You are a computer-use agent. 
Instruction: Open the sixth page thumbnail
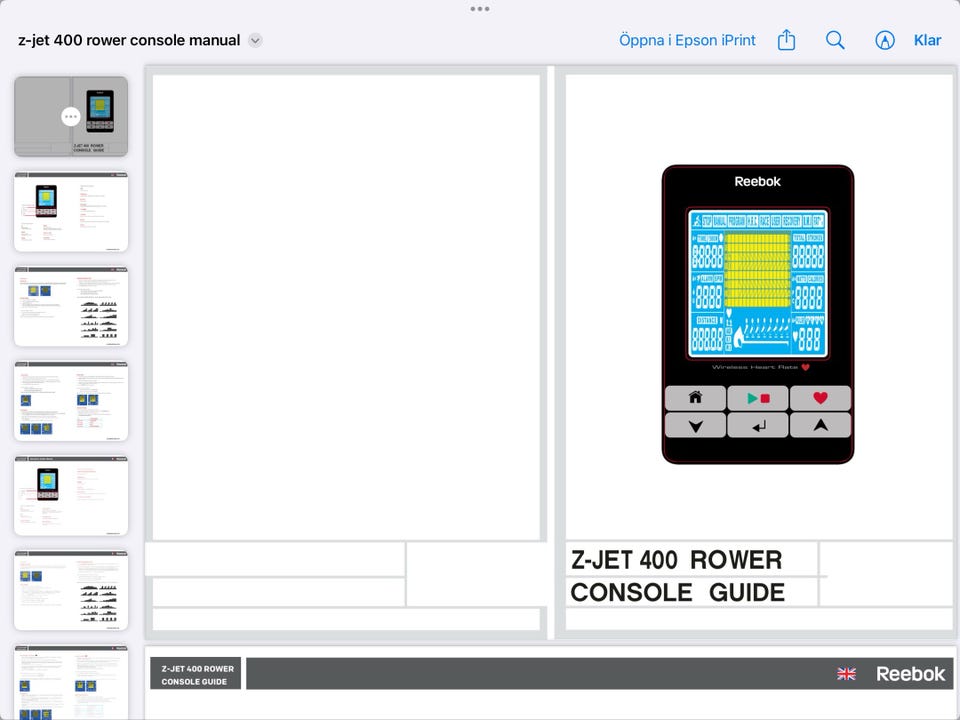coord(71,590)
